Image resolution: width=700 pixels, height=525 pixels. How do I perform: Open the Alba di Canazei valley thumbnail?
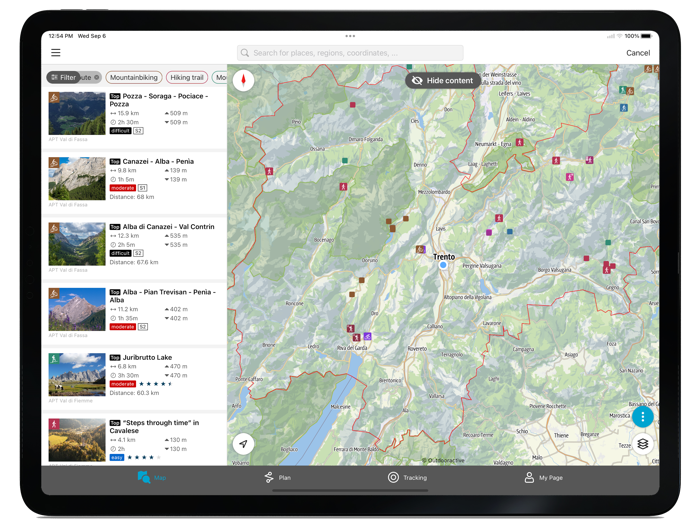click(77, 244)
